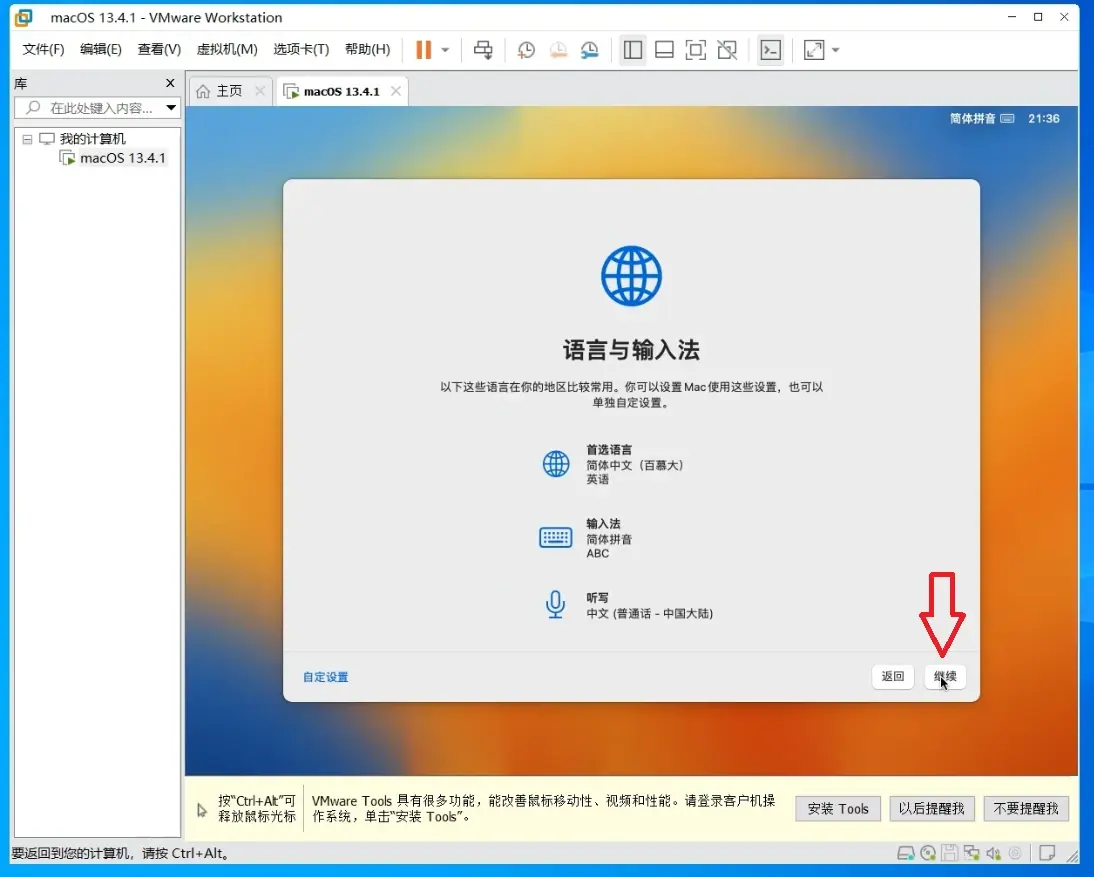1094x877 pixels.
Task: Open stretch display dropdown arrow
Action: point(835,50)
